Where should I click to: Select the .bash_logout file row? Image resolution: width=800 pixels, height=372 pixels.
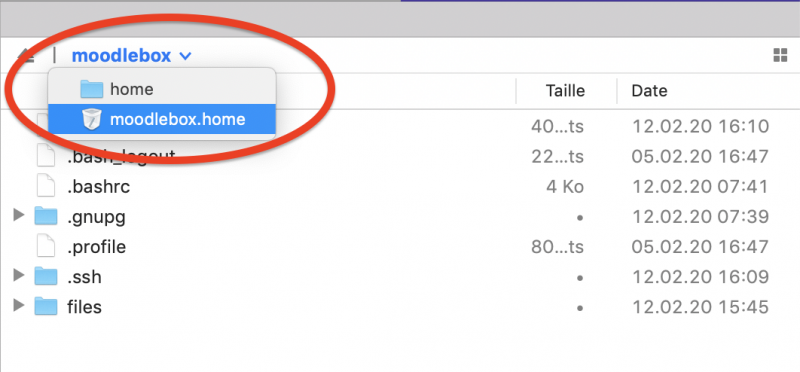pyautogui.click(x=400, y=156)
